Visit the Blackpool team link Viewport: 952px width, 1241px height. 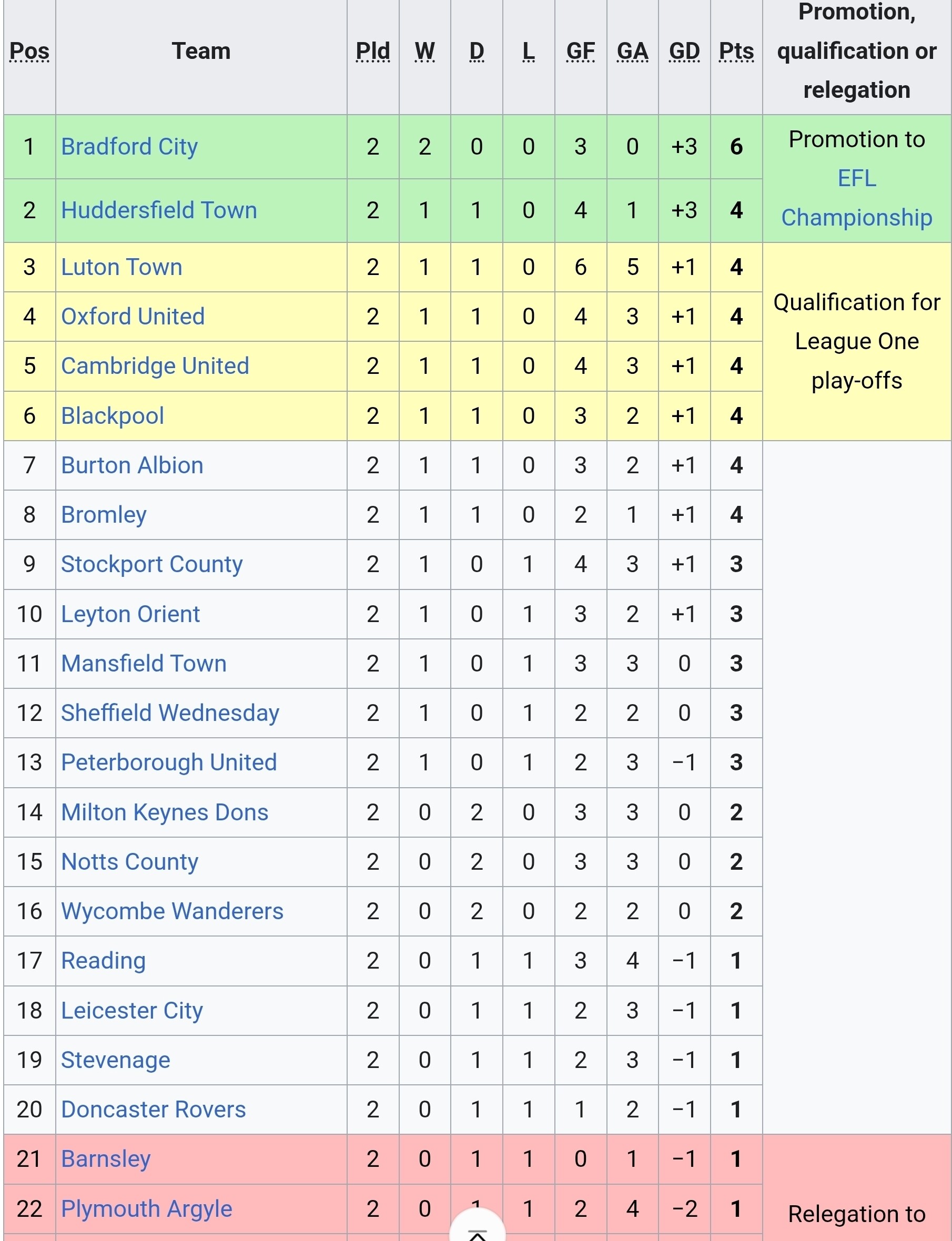[x=113, y=416]
